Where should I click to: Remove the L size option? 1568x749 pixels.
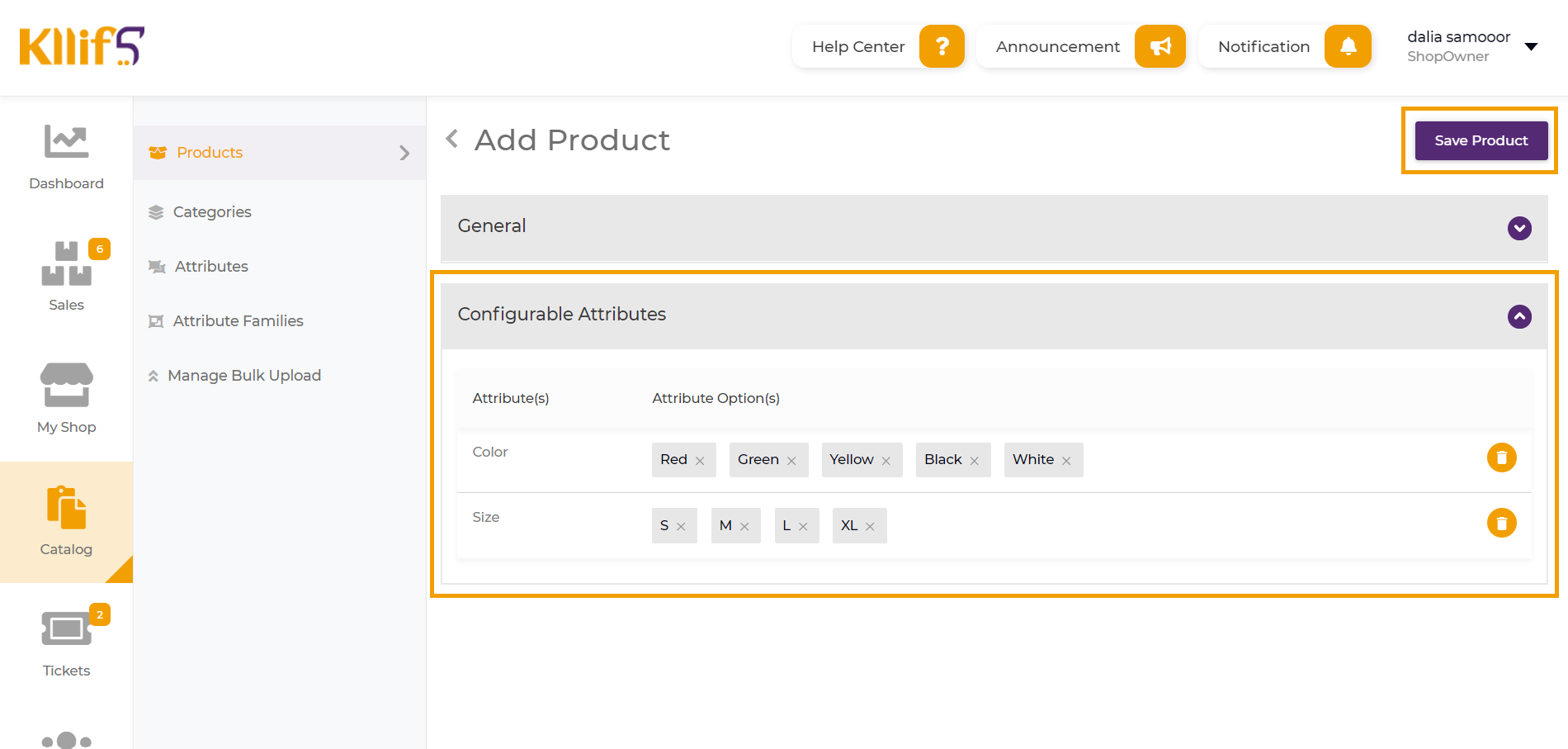pyautogui.click(x=803, y=527)
